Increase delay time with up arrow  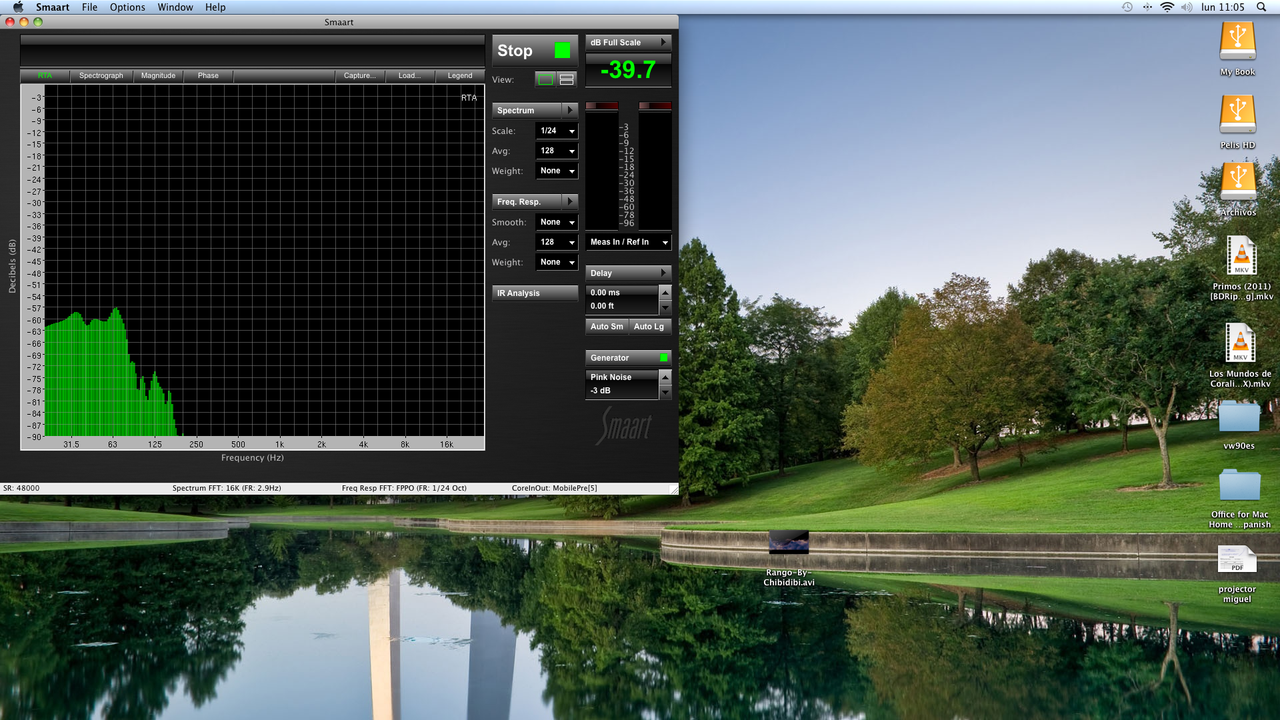(665, 293)
